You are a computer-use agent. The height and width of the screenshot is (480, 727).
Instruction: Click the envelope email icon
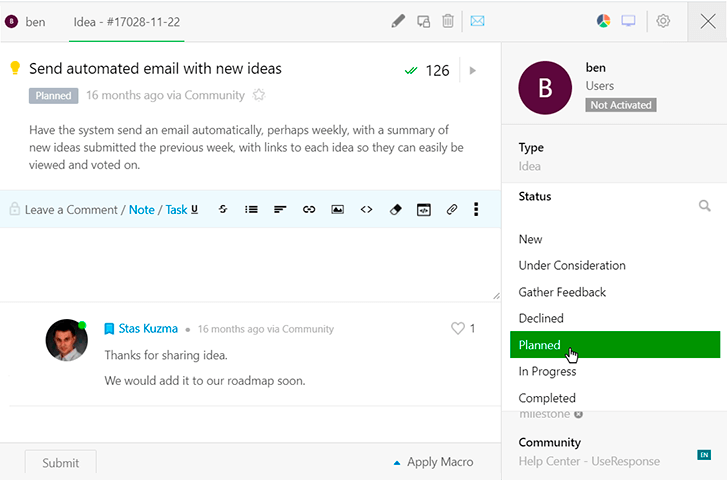[478, 21]
